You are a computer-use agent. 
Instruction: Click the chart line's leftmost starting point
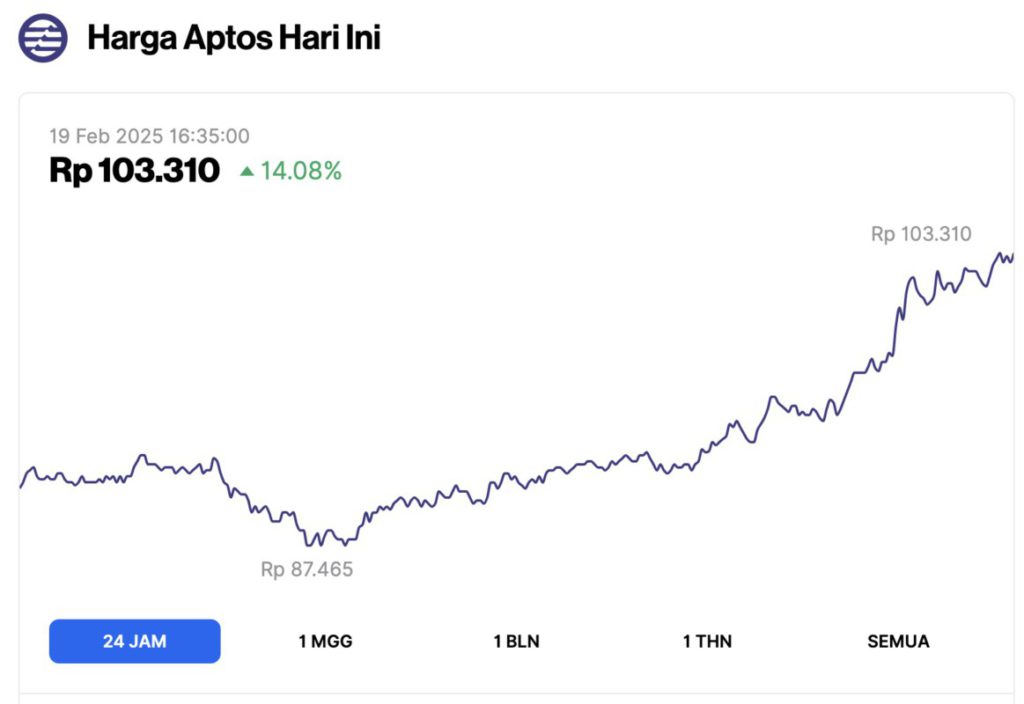(x=21, y=486)
